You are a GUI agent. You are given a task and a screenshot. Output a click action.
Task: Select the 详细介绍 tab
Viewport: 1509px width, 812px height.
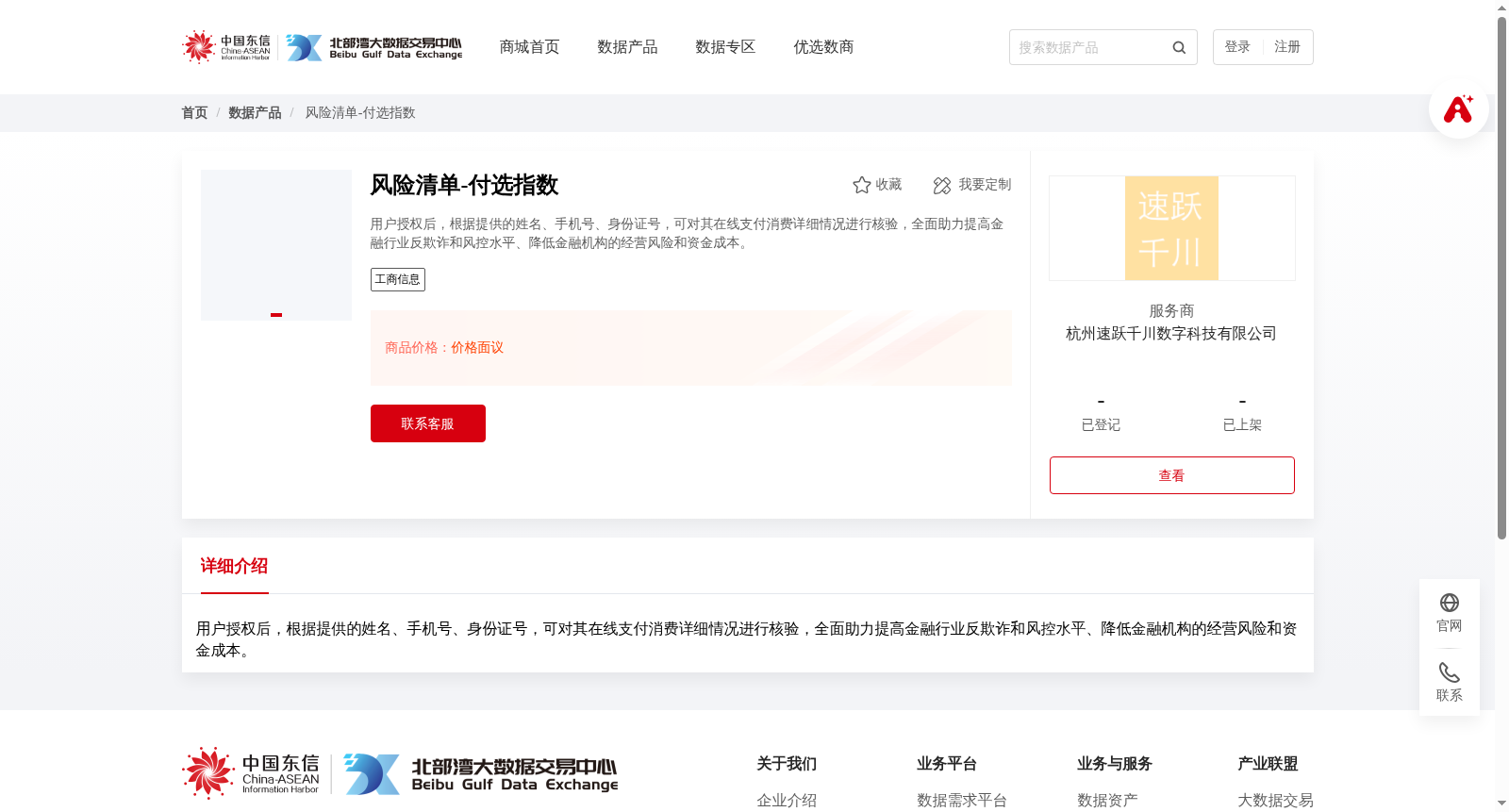coord(234,566)
